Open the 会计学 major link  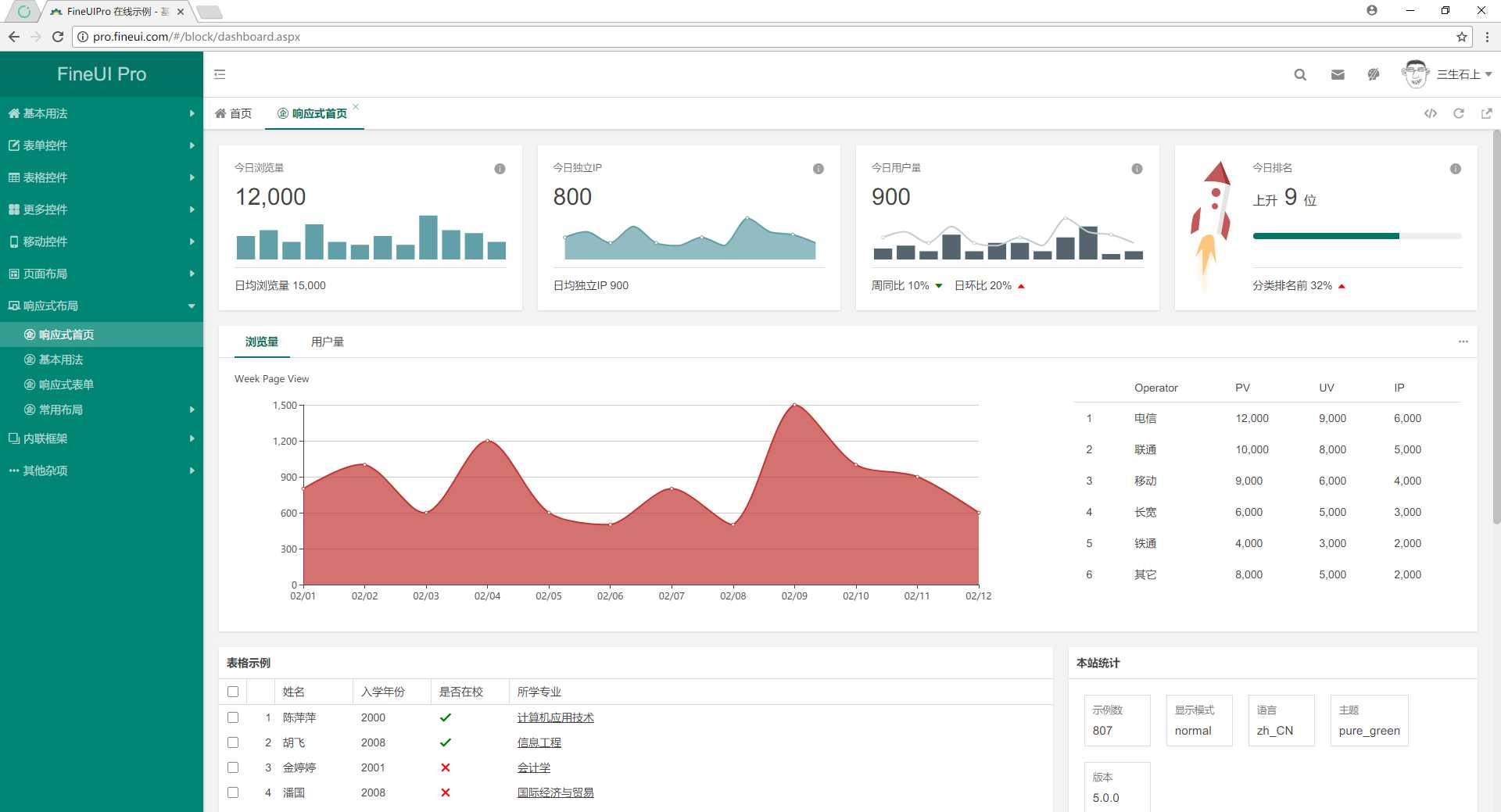[x=533, y=767]
